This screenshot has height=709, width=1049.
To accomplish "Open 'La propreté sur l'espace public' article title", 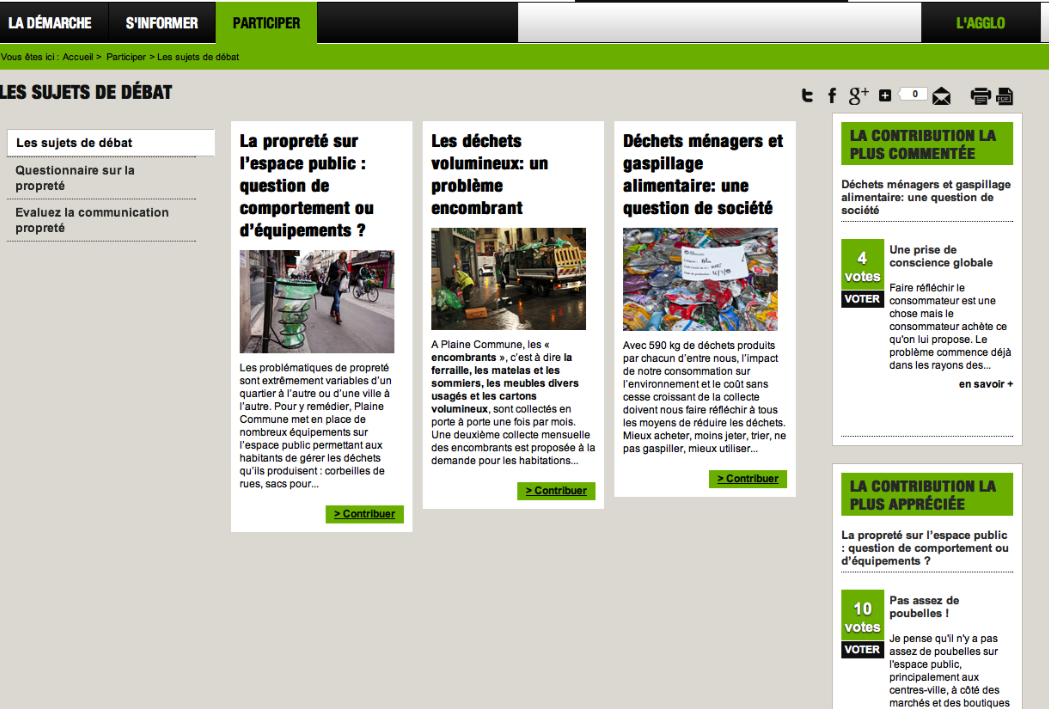I will [306, 185].
